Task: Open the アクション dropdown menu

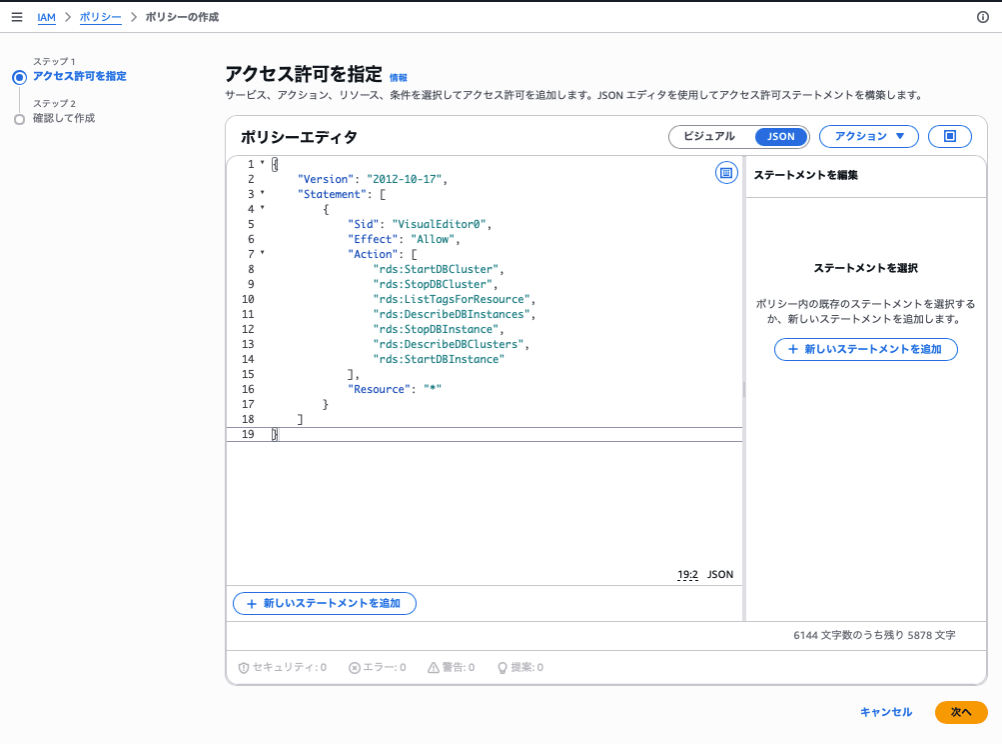Action: 868,136
